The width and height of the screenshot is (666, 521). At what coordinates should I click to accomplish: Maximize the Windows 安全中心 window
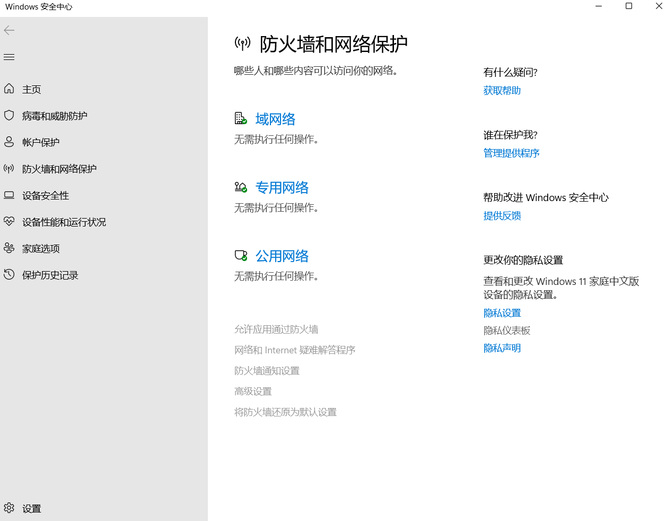pos(629,6)
